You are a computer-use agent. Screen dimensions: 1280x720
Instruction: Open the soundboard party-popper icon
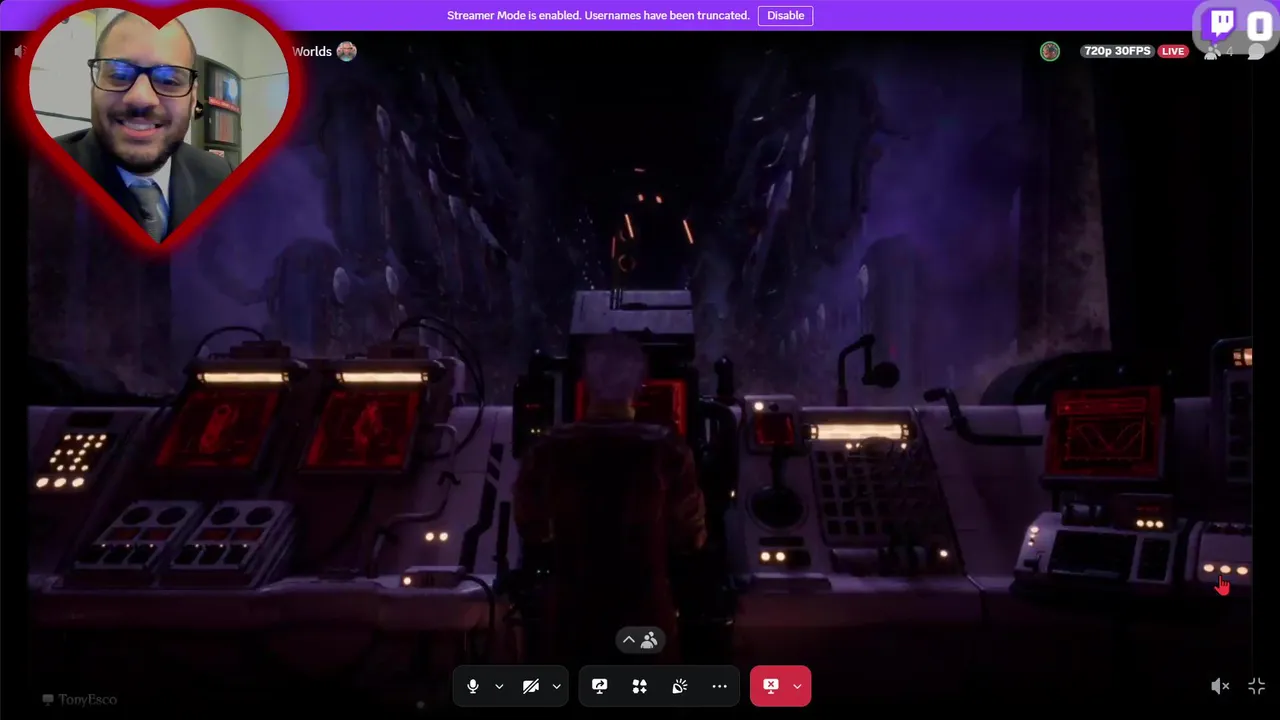point(679,686)
